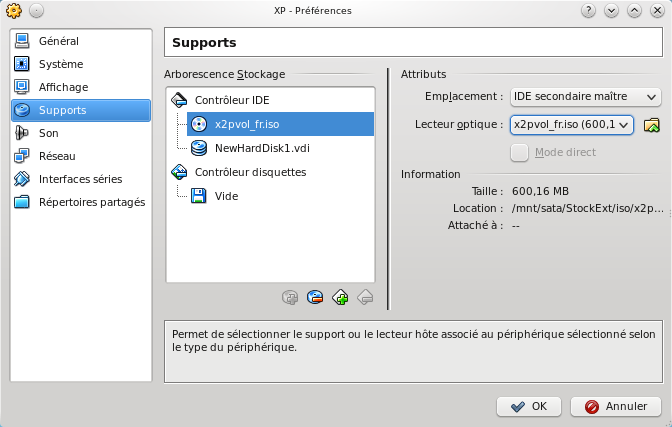672x427 pixels.
Task: Open the Affichage settings category
Action: [63, 87]
